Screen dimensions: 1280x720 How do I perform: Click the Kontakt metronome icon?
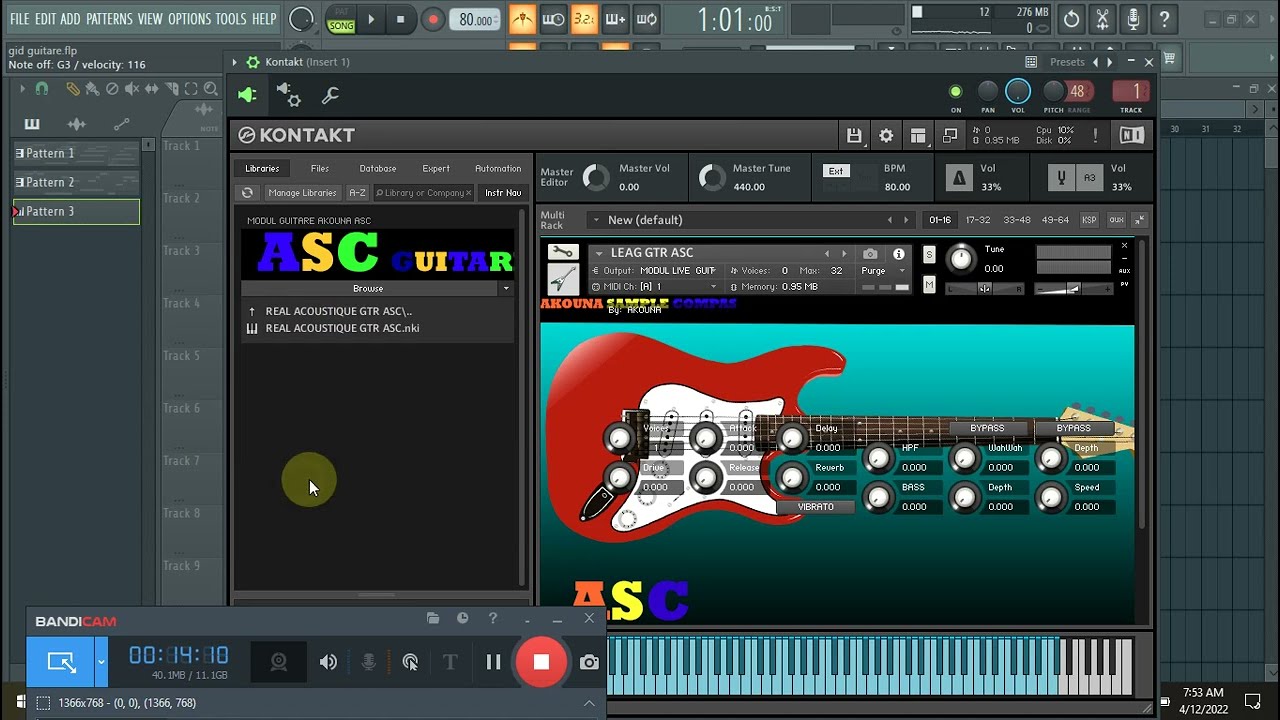click(x=959, y=178)
